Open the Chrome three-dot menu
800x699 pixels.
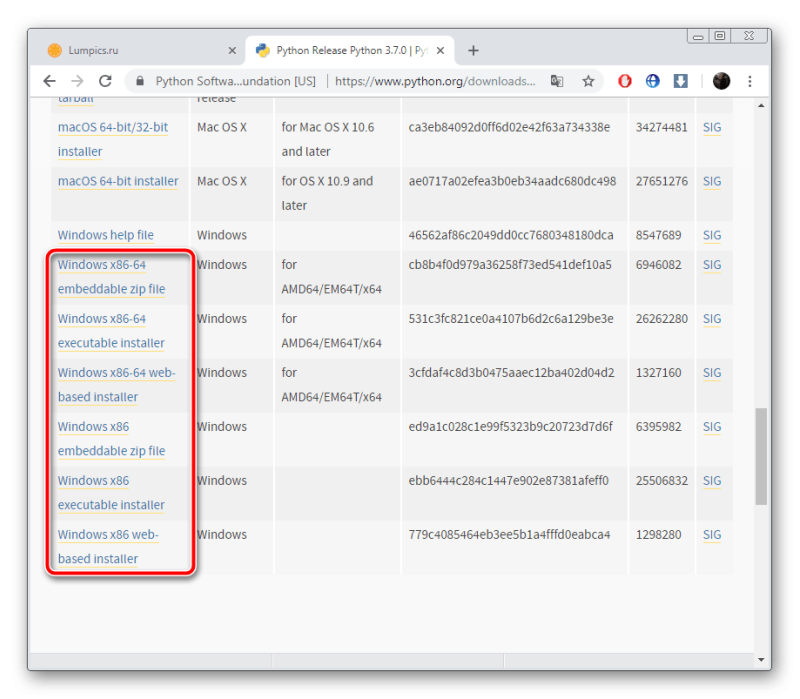coord(750,81)
